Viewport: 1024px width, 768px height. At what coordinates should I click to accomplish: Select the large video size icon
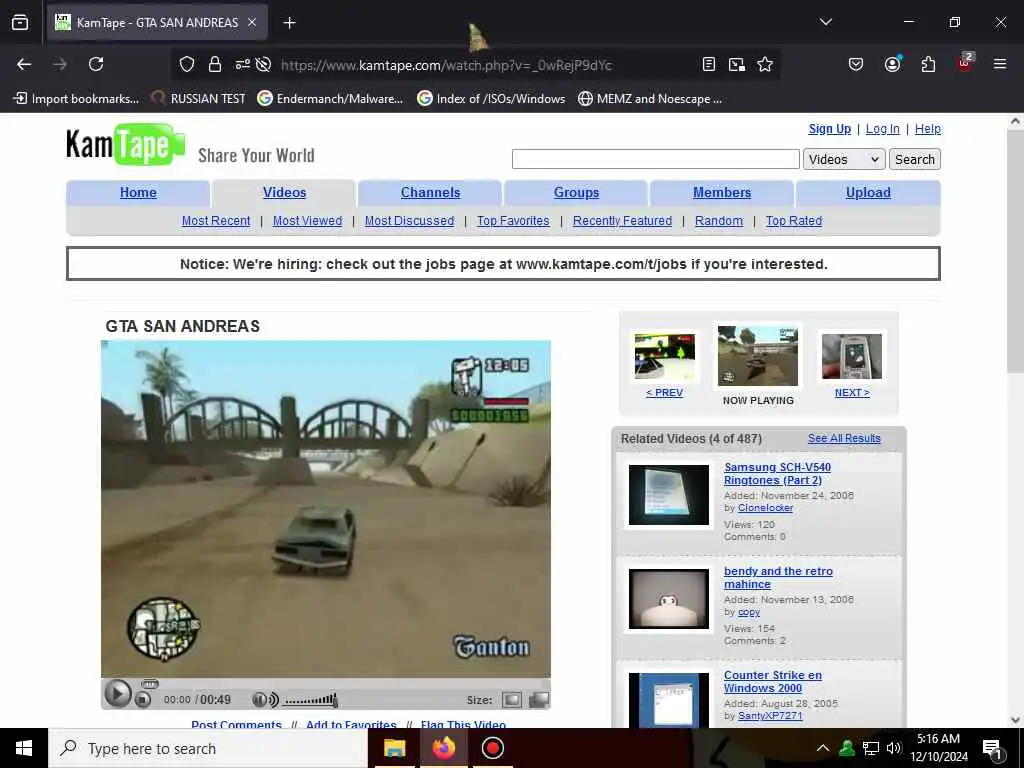[539, 700]
